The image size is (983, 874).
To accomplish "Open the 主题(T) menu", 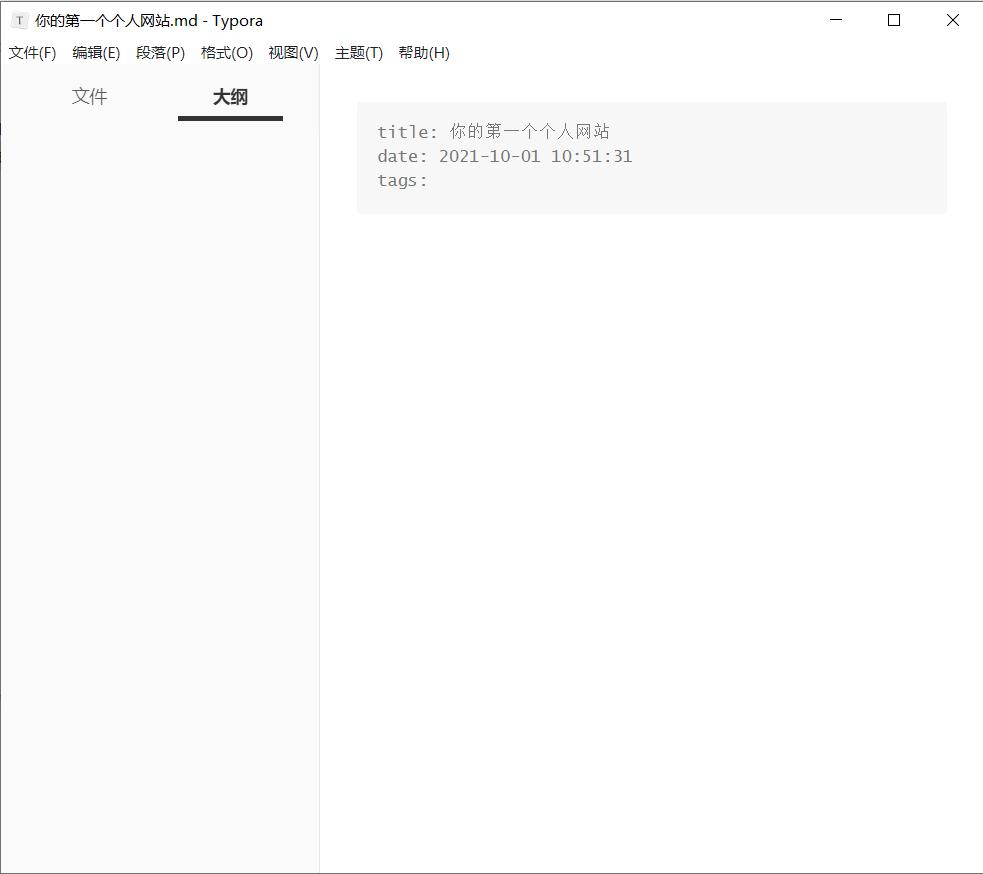I will coord(358,53).
